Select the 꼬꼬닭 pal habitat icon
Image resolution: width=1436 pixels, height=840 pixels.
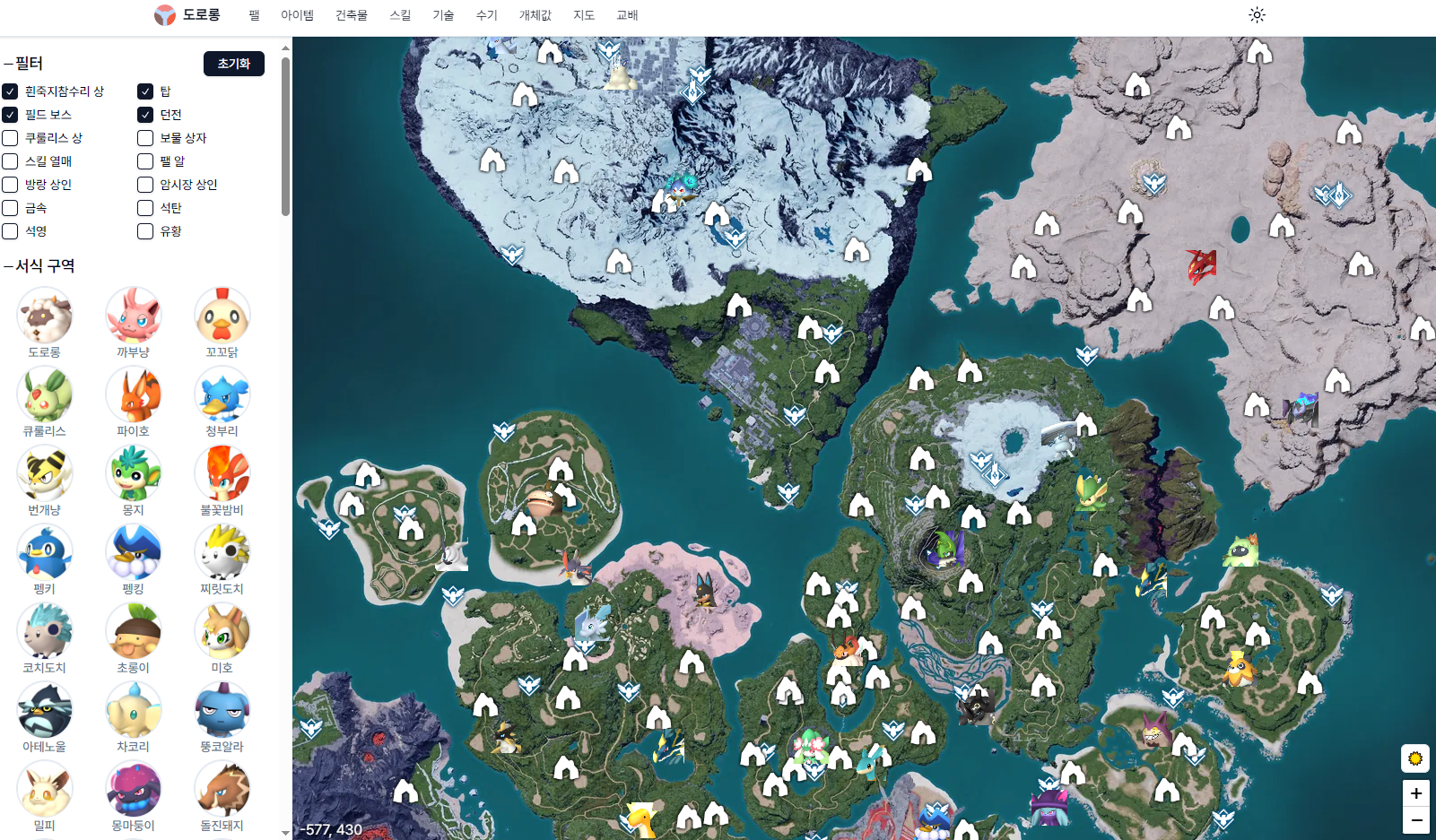pyautogui.click(x=222, y=316)
